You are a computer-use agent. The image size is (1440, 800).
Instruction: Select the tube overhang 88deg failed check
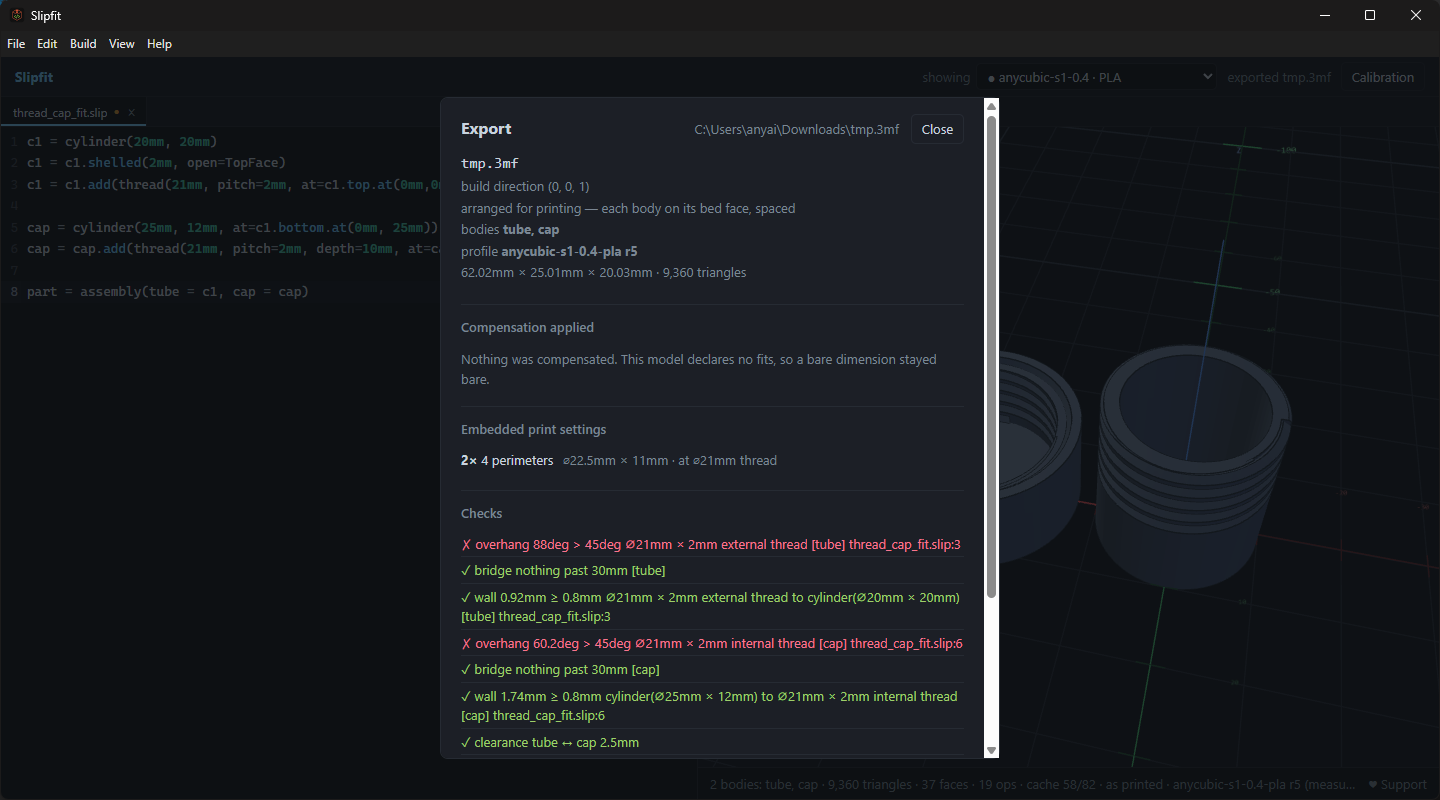[711, 545]
